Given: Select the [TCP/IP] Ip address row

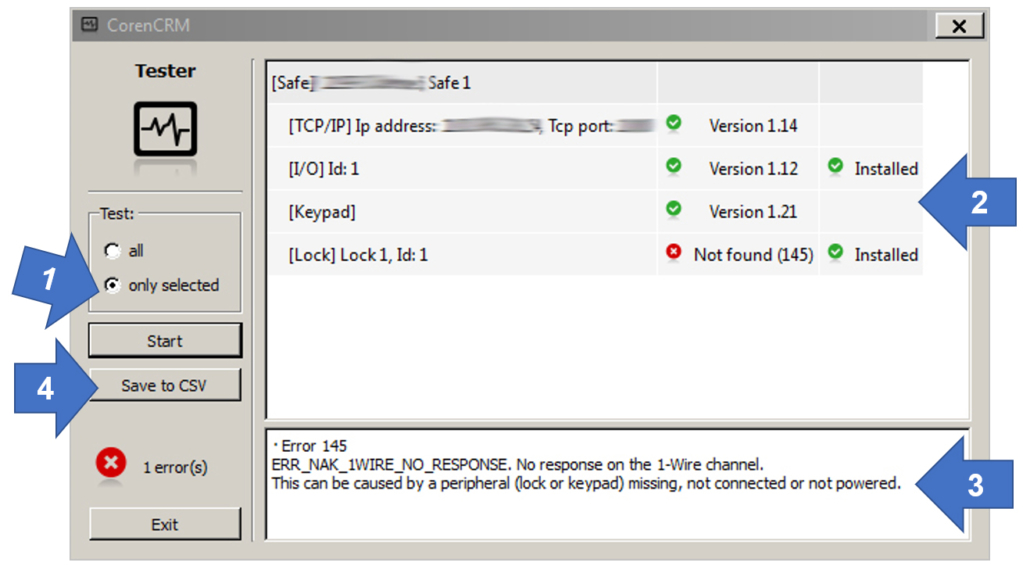Looking at the screenshot, I should pyautogui.click(x=594, y=126).
